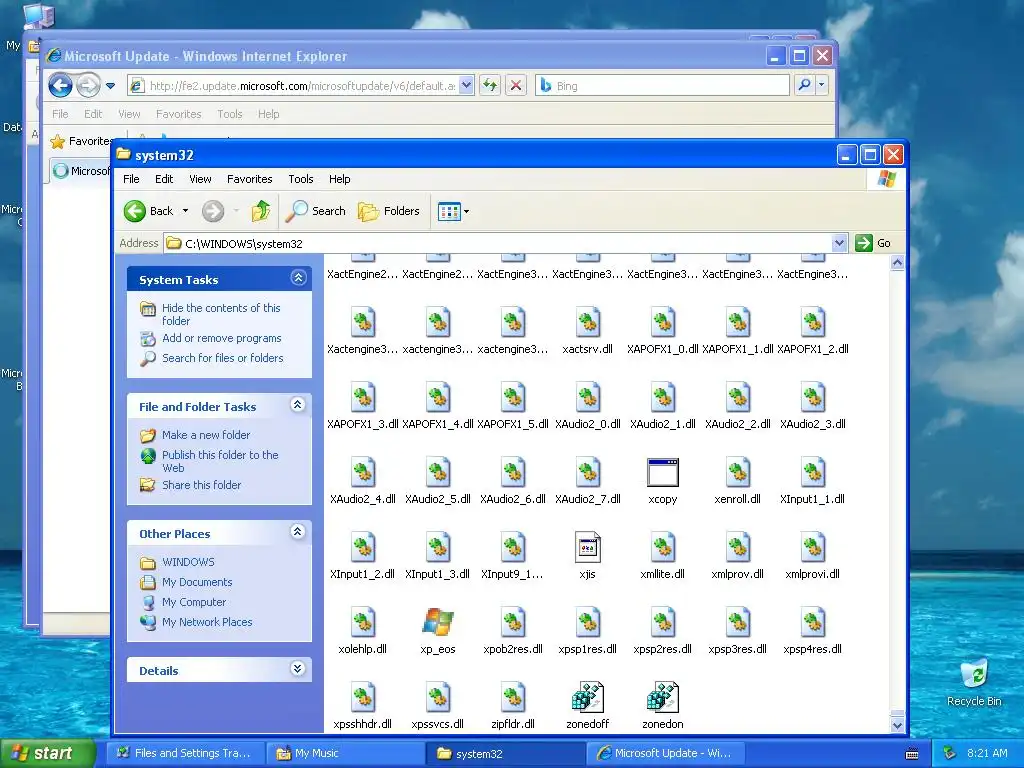Viewport: 1024px width, 768px height.
Task: Click Publish this folder to the Web
Action: (x=220, y=461)
